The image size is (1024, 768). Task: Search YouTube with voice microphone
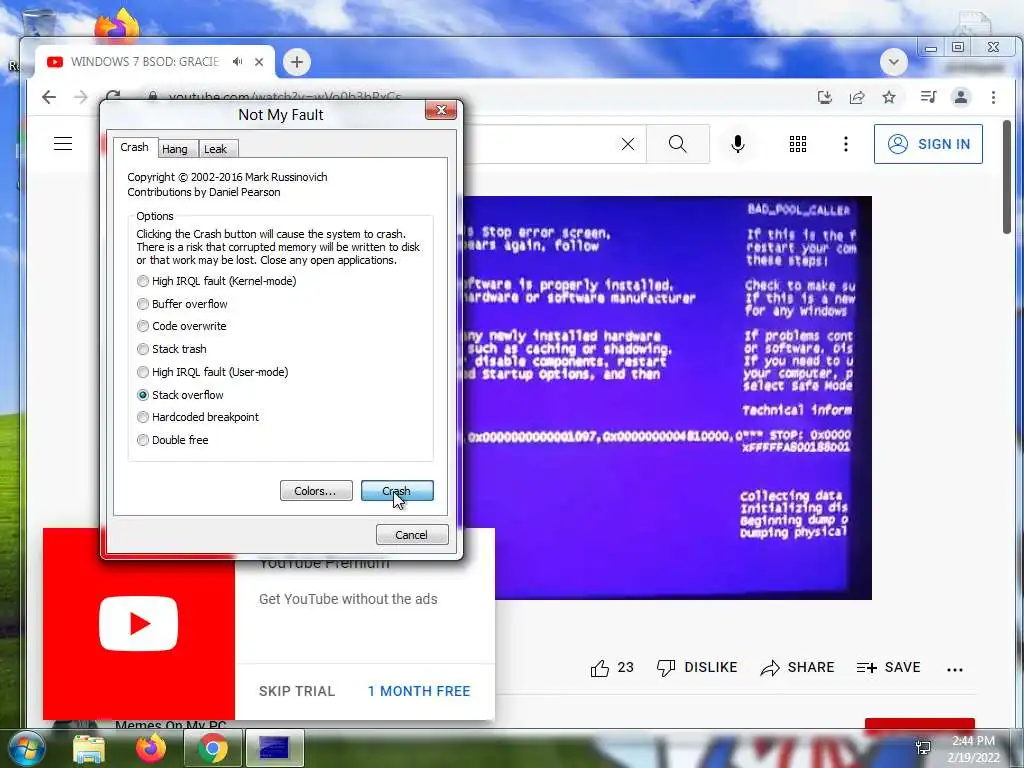[738, 144]
